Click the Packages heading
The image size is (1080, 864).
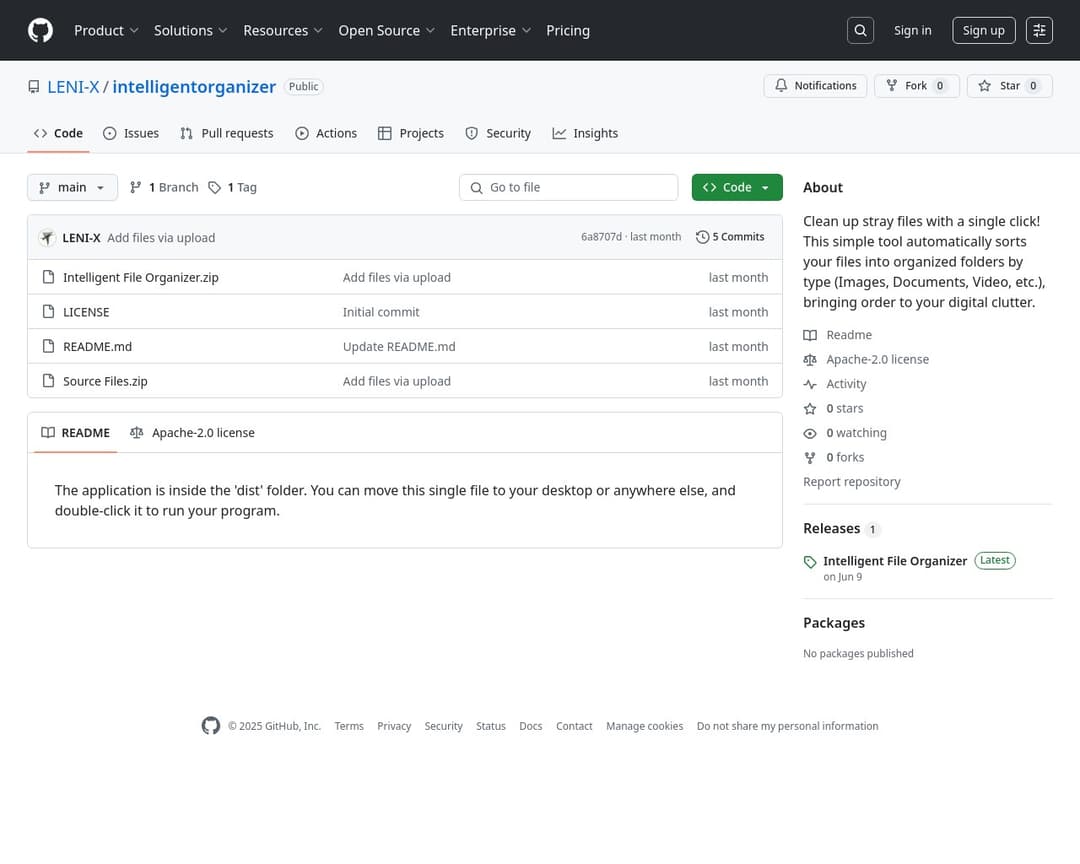pos(833,623)
